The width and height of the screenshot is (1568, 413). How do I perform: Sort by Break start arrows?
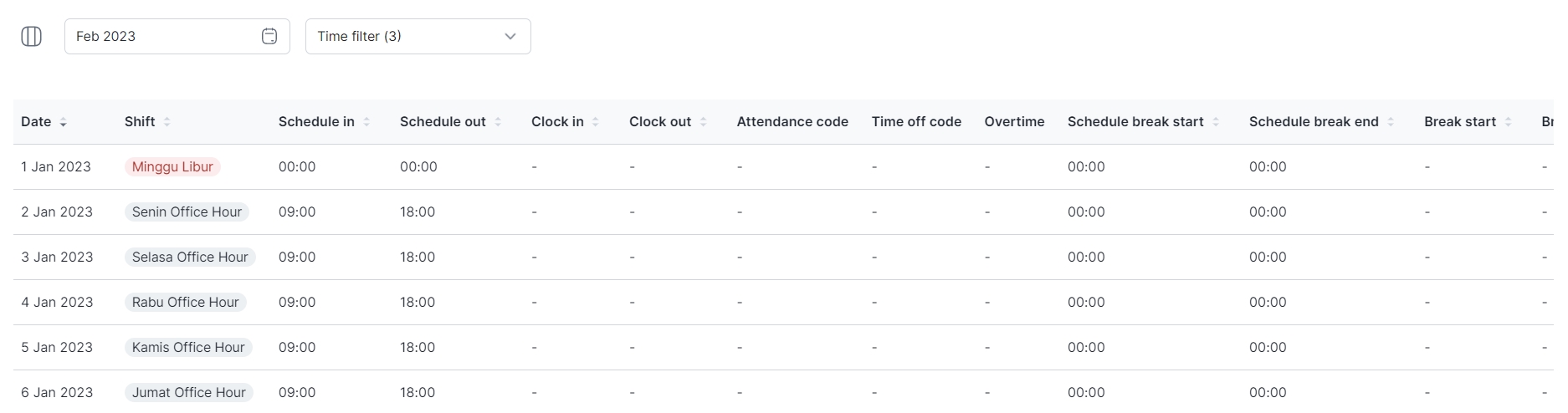click(x=1508, y=122)
